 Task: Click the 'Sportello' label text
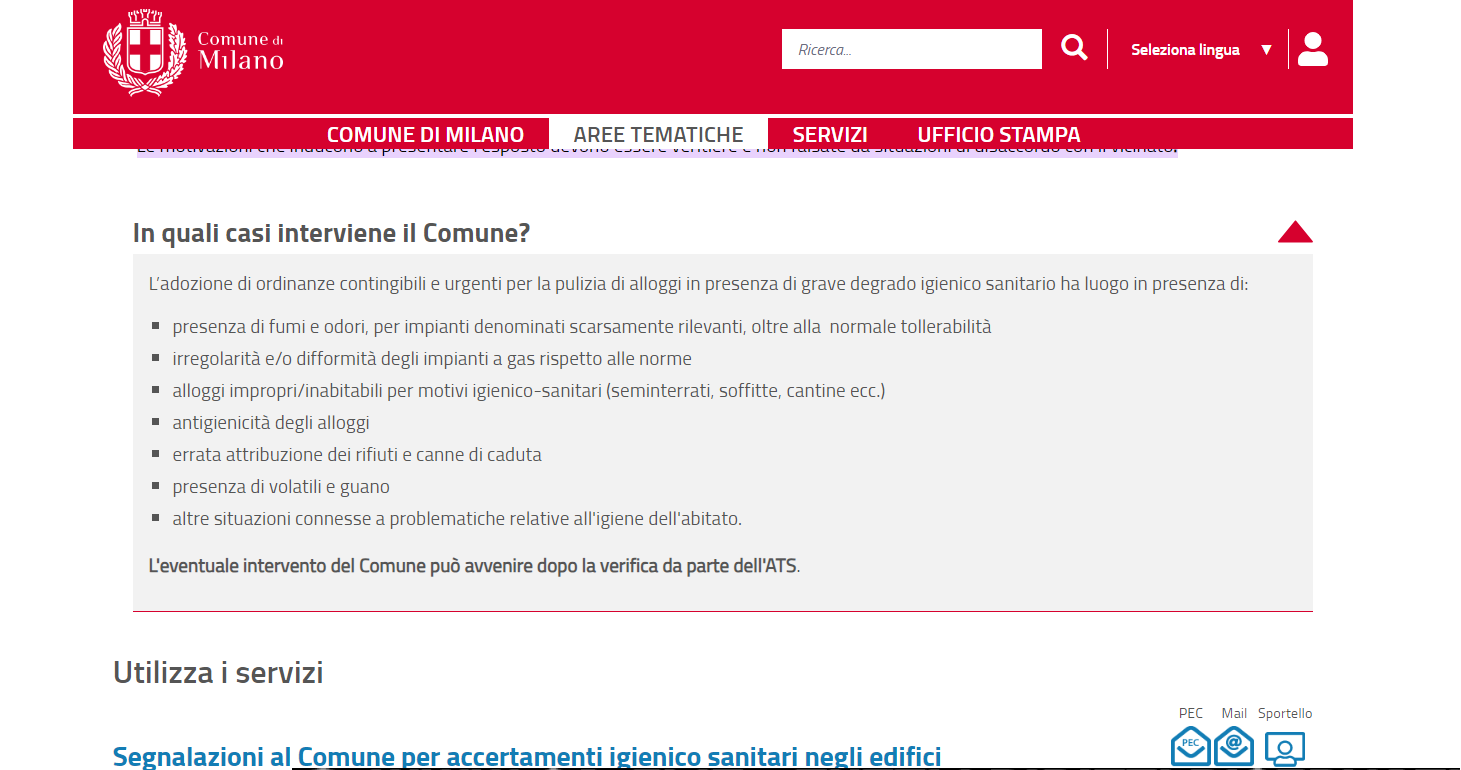point(1285,713)
